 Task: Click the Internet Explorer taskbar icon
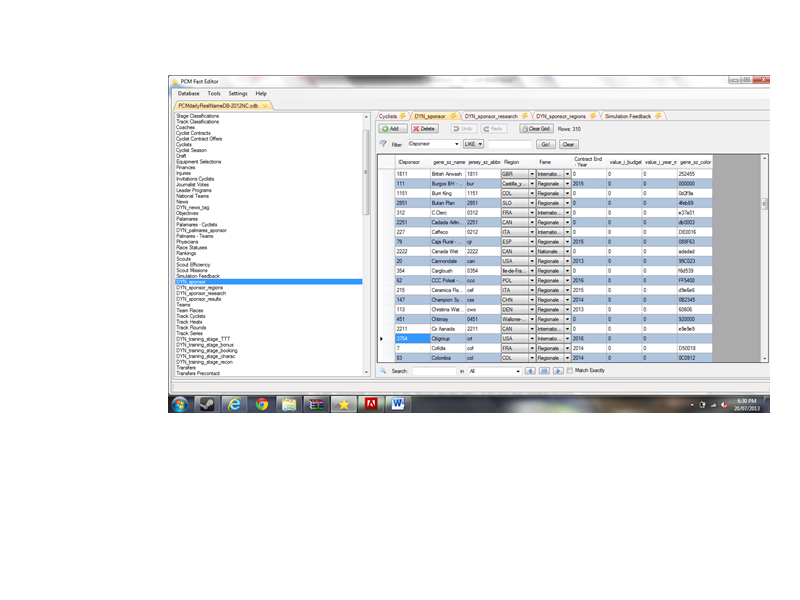(x=234, y=404)
